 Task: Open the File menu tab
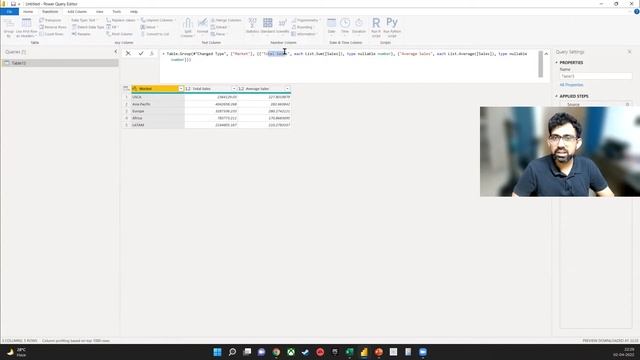pos(9,12)
